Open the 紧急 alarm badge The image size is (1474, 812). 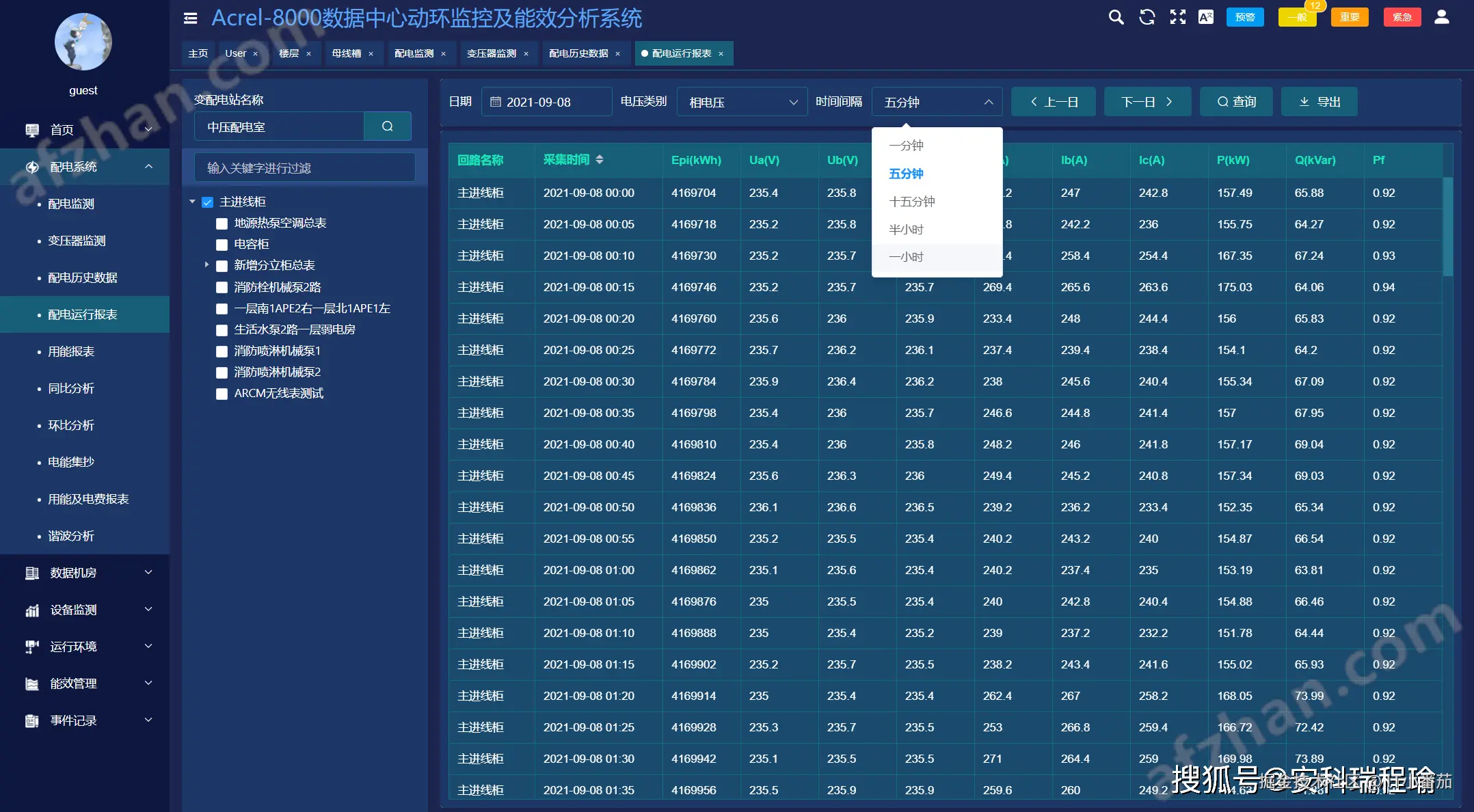[x=1402, y=17]
